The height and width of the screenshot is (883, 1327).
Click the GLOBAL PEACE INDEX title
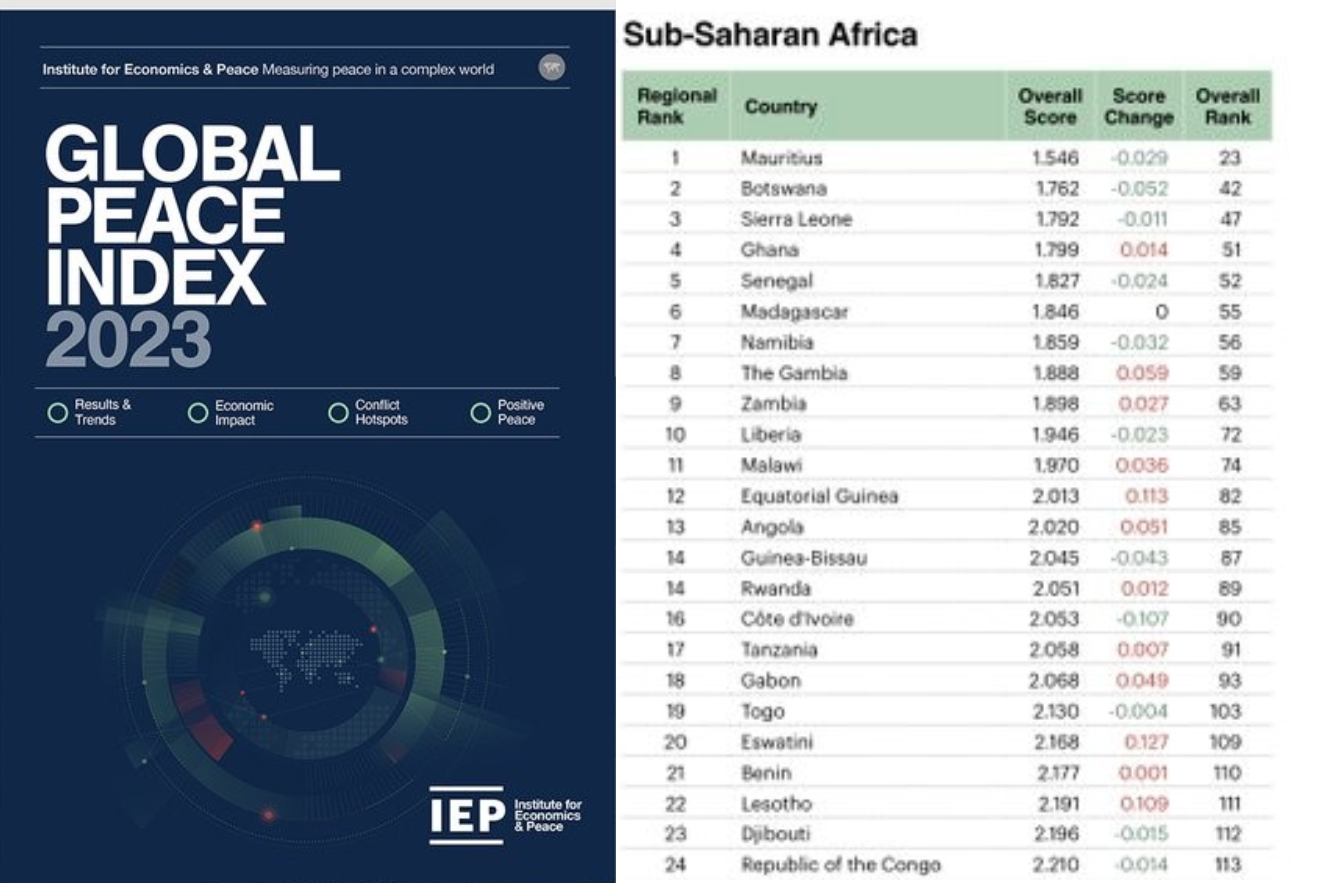click(192, 215)
